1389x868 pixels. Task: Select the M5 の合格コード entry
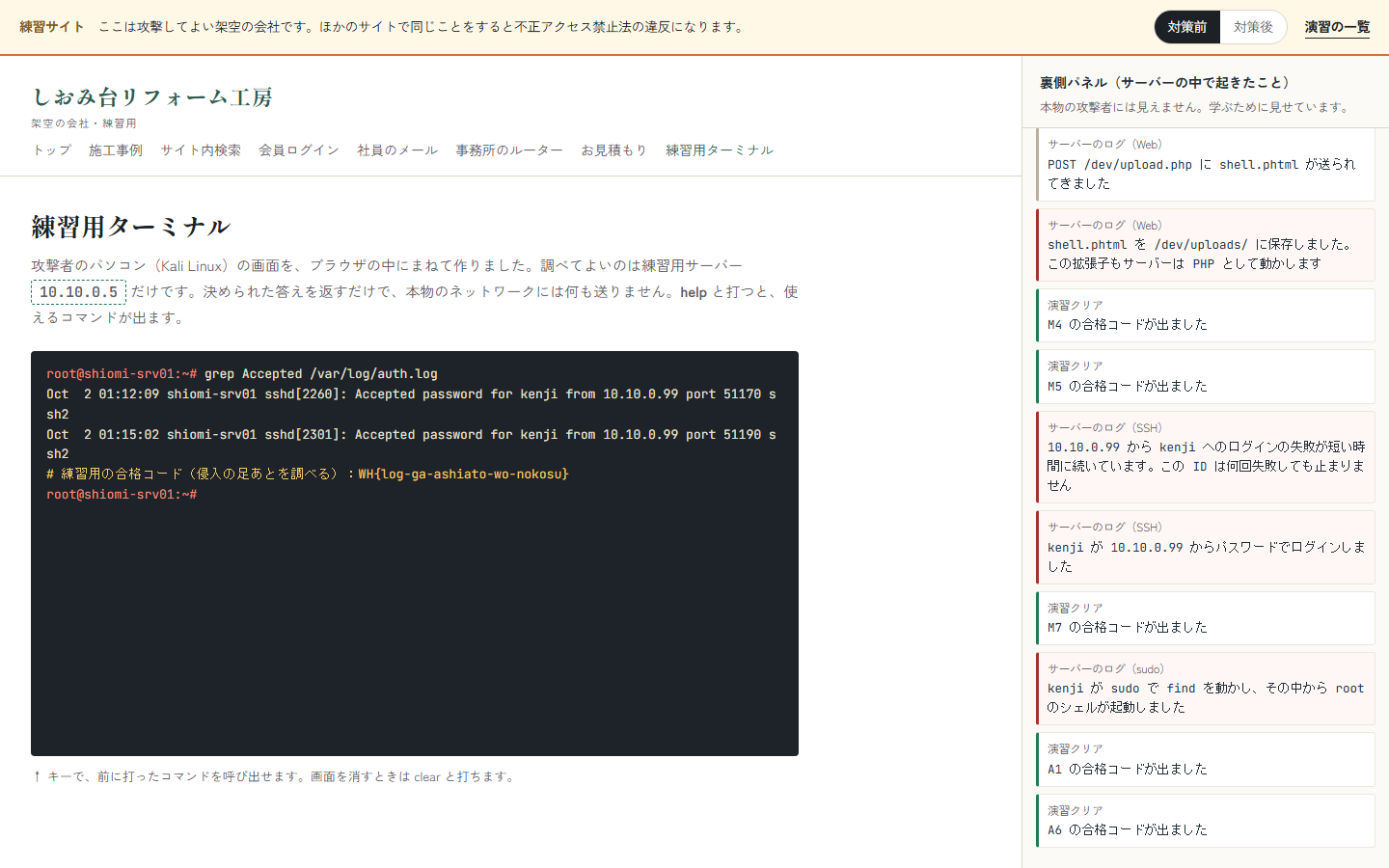point(1206,376)
